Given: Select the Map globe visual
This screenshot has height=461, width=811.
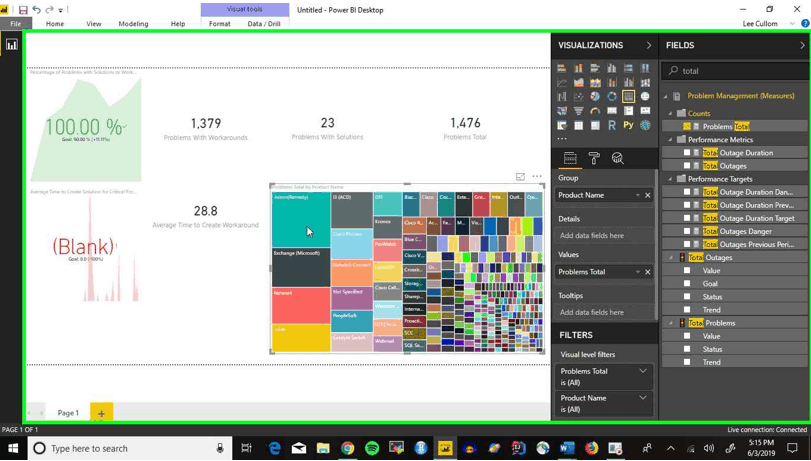Looking at the screenshot, I should click(x=645, y=96).
